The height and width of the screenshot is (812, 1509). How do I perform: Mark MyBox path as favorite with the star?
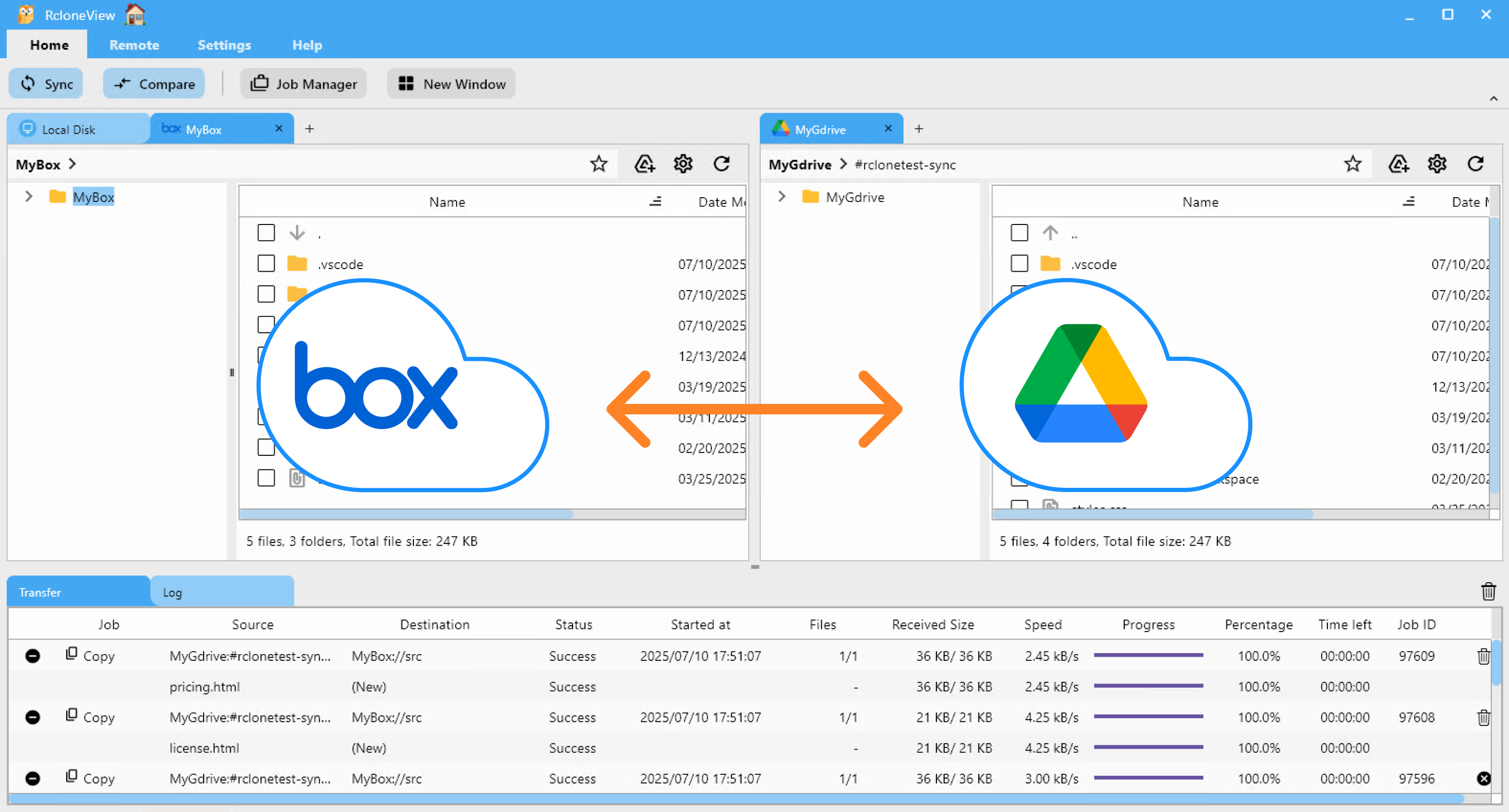(x=599, y=164)
